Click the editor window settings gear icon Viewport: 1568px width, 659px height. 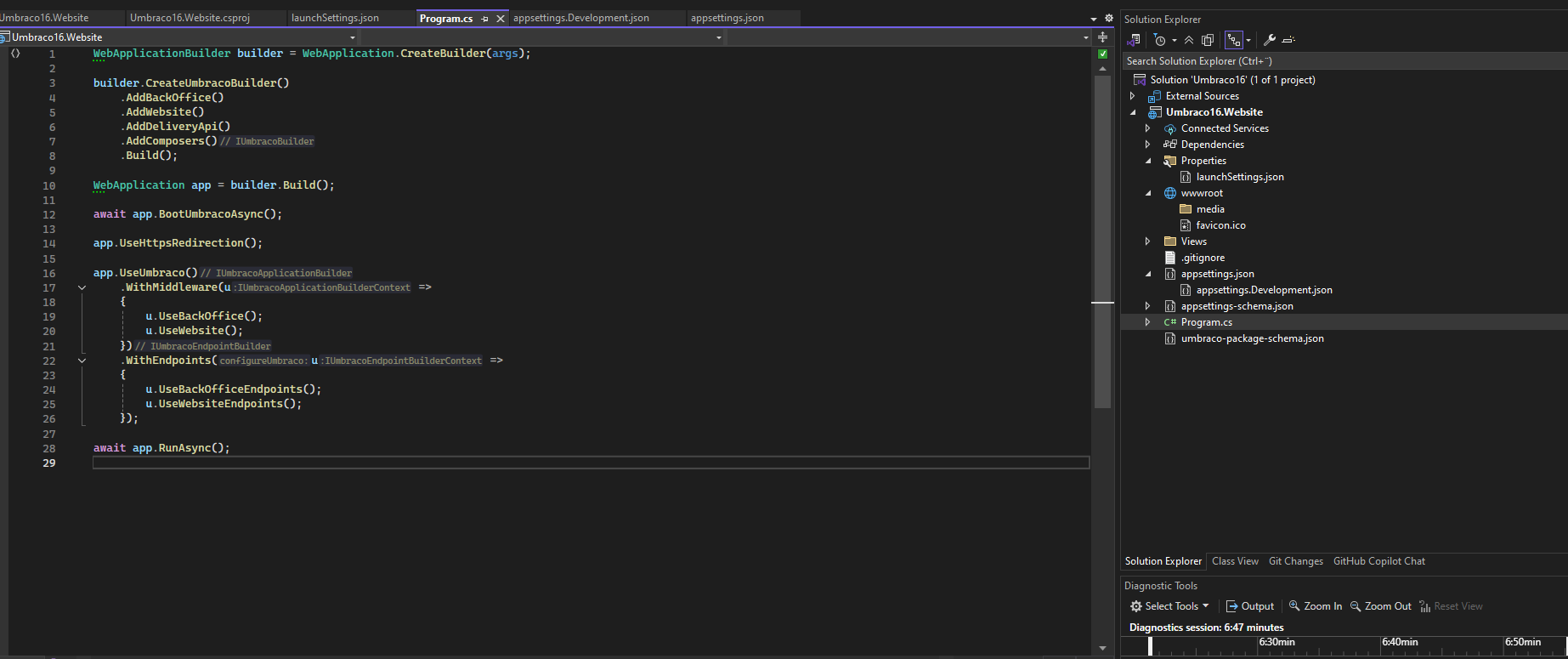[x=1108, y=18]
